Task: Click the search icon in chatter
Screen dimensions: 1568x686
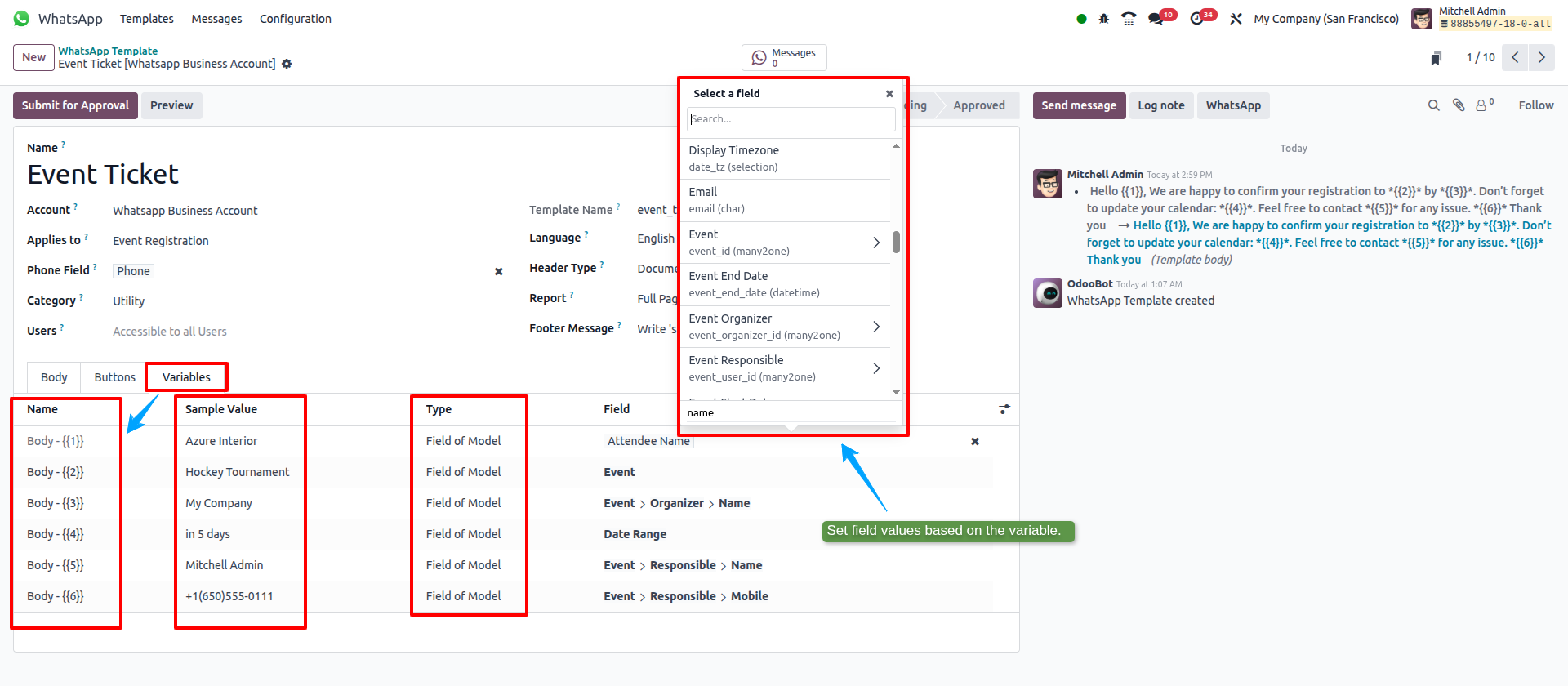Action: (1433, 105)
